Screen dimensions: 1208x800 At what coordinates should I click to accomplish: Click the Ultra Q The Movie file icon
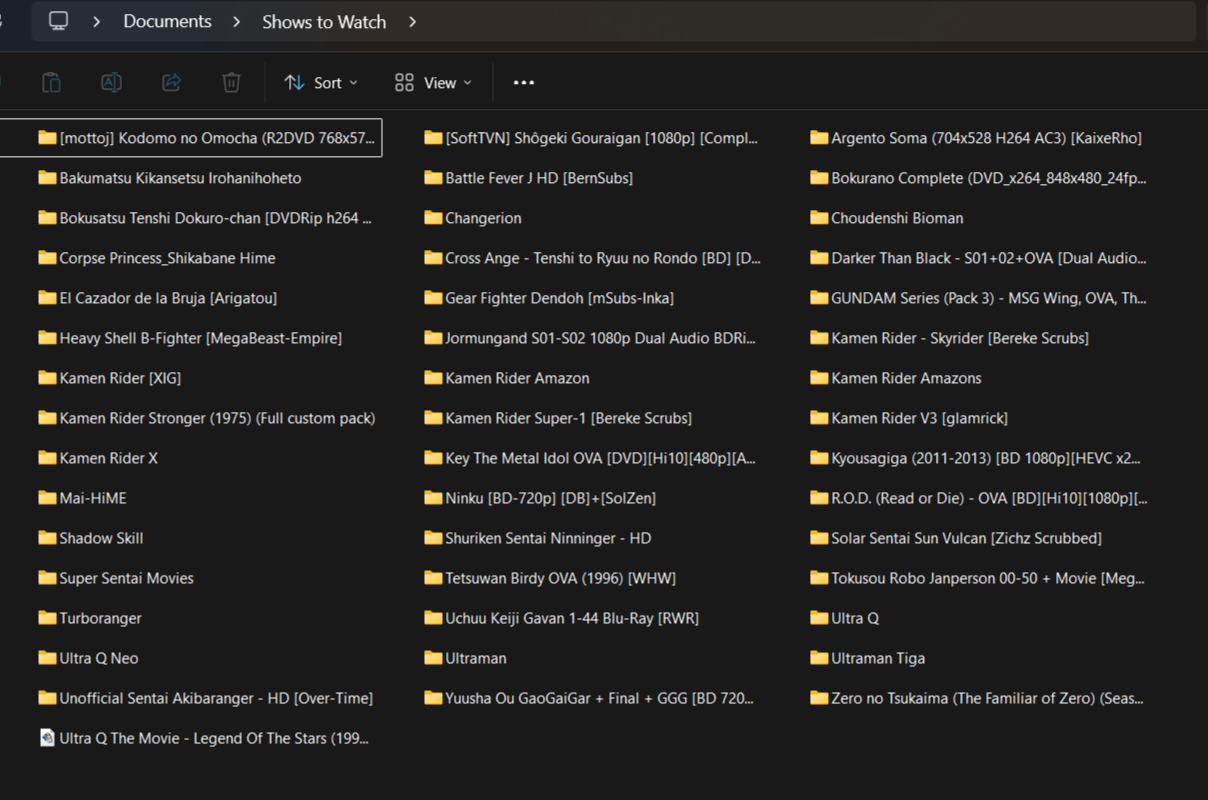pos(47,738)
